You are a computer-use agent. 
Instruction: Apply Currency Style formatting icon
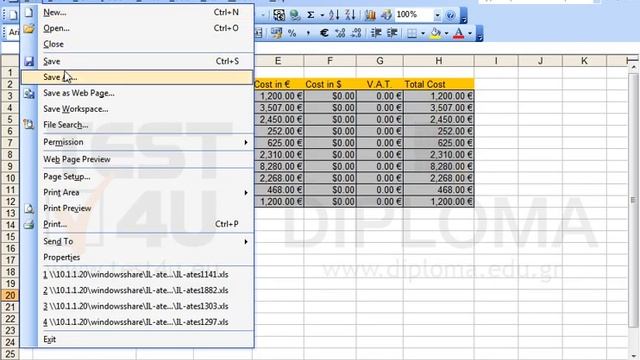pyautogui.click(x=276, y=33)
